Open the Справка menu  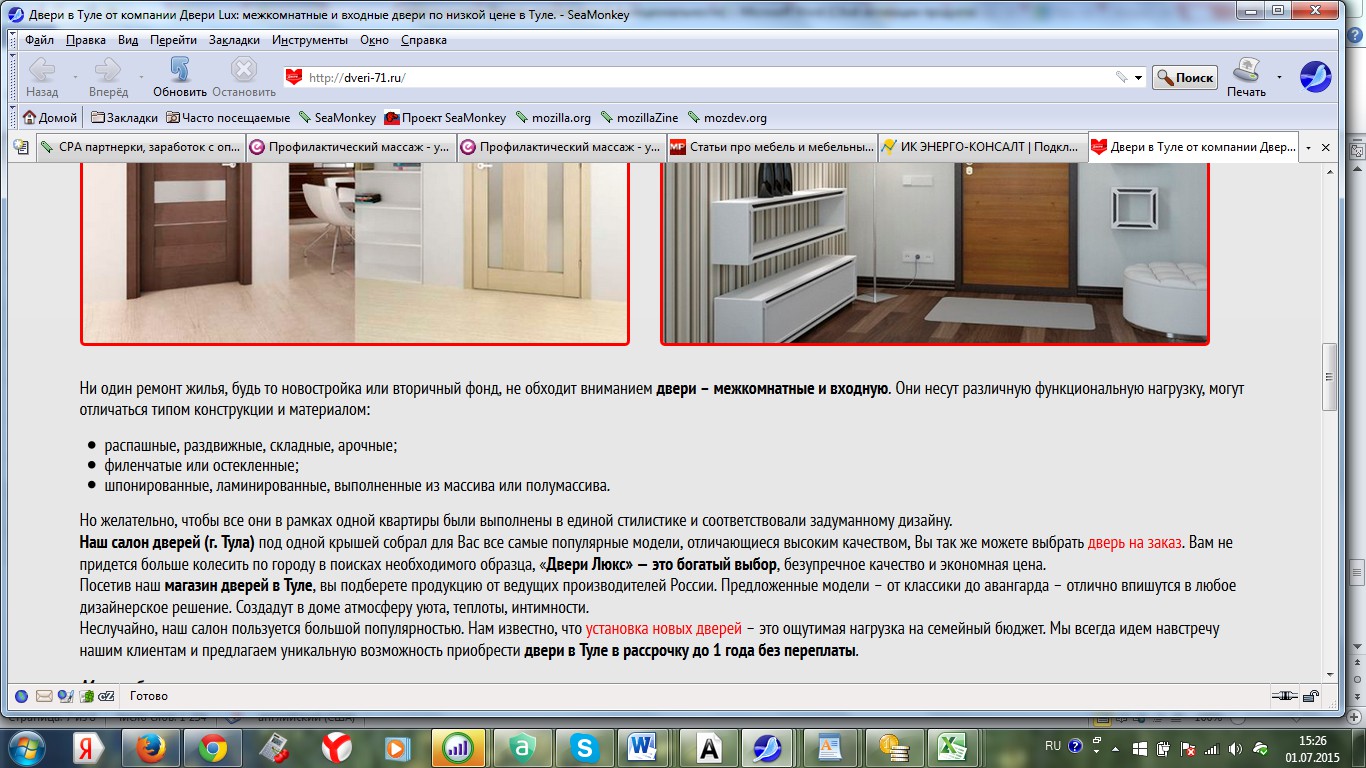[424, 40]
